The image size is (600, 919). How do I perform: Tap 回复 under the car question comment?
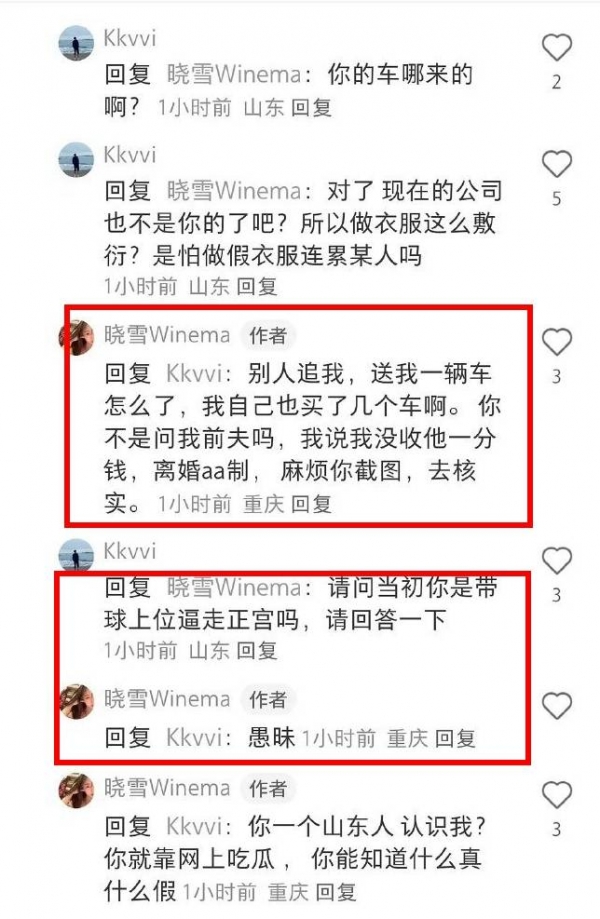[x=311, y=108]
